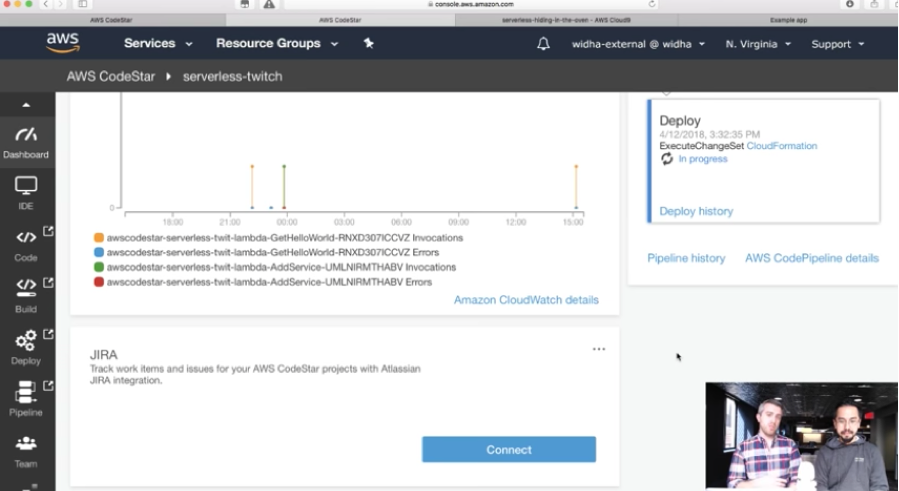Click the orange spike near 15:00
Image resolution: width=899 pixels, height=491 pixels.
click(x=576, y=186)
